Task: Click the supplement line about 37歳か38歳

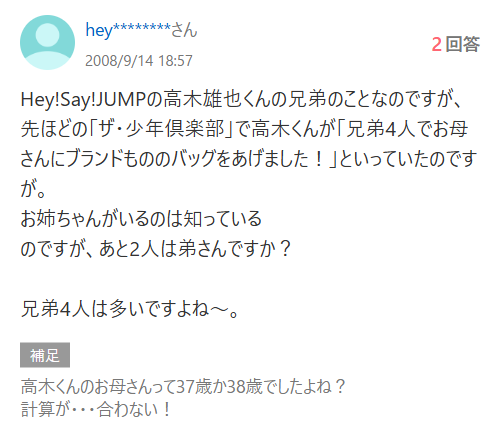Action: pyautogui.click(x=183, y=387)
